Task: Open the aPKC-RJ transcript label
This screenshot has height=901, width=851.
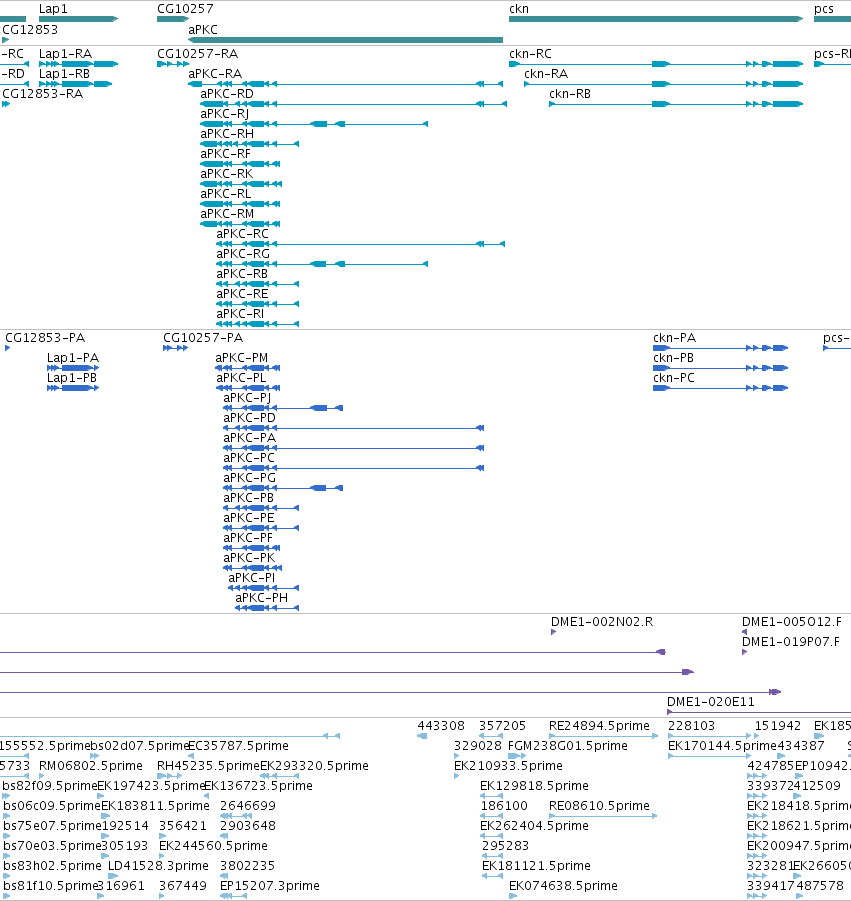Action: tap(224, 114)
